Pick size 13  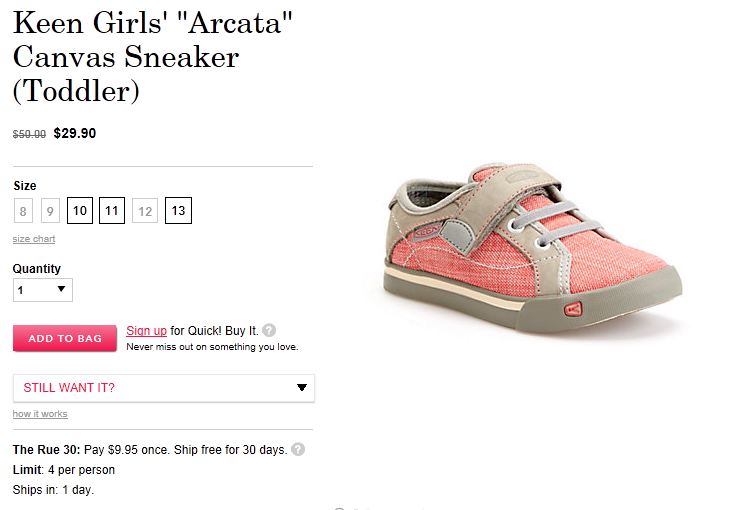pos(178,211)
